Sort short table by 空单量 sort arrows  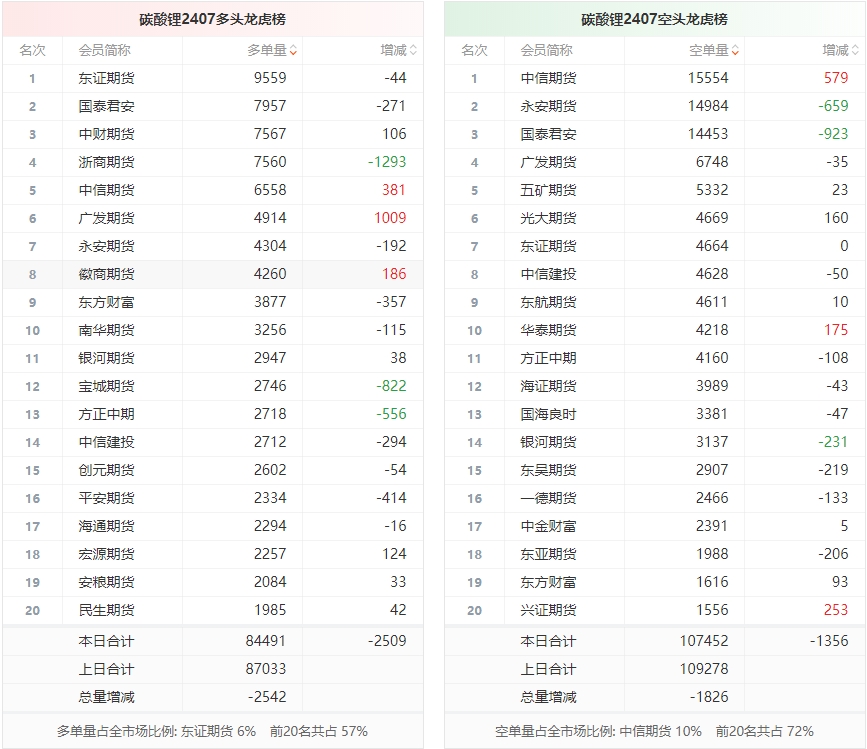pos(735,51)
